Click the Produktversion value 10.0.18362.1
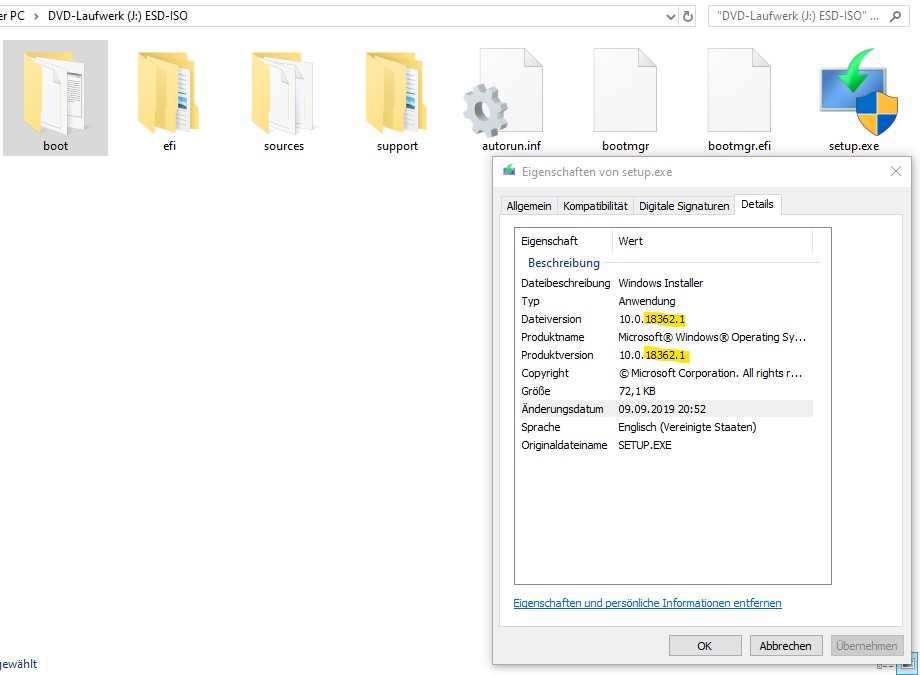Image resolution: width=920 pixels, height=675 pixels. click(652, 355)
